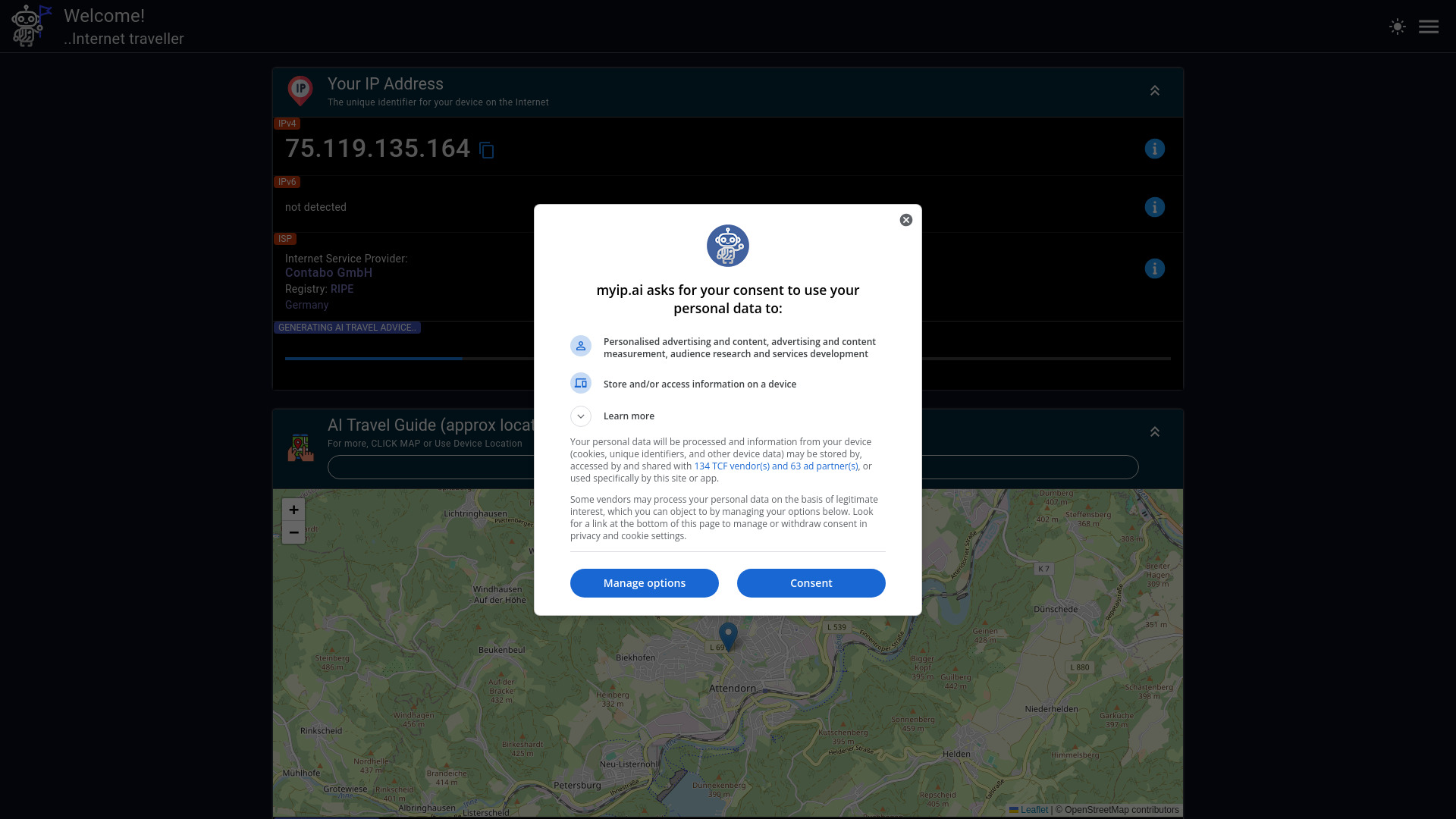The width and height of the screenshot is (1456, 819).
Task: Click the 134 TCF vendors and partners link
Action: [x=776, y=466]
